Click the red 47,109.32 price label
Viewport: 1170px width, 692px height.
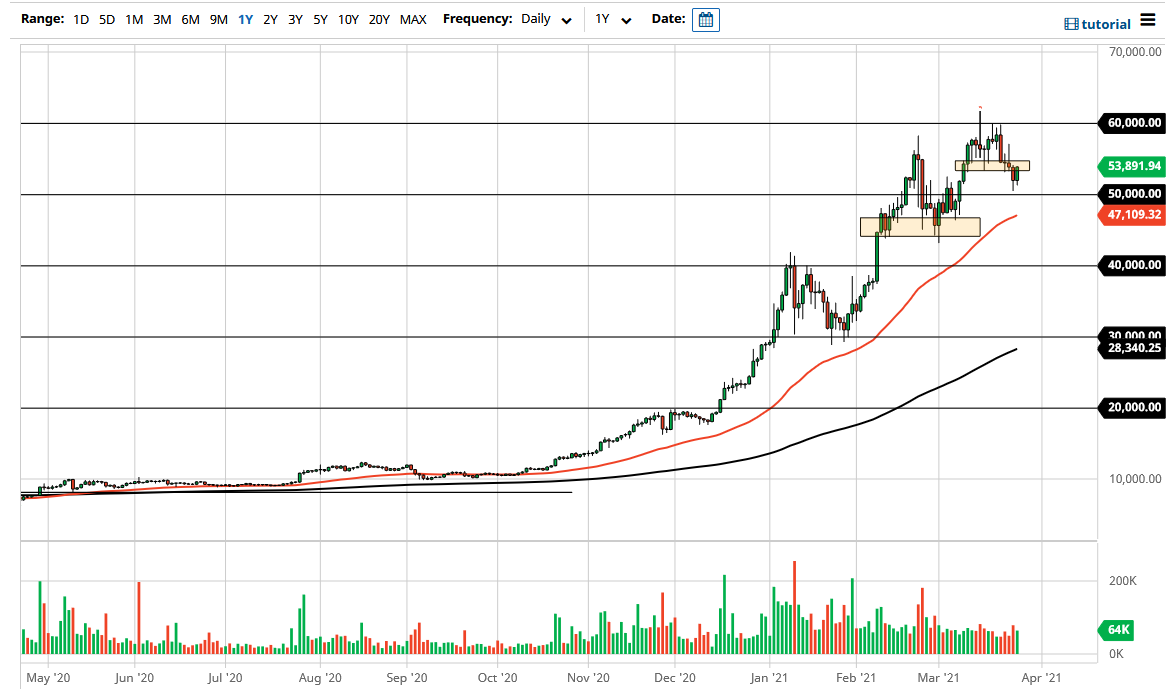click(x=1131, y=215)
